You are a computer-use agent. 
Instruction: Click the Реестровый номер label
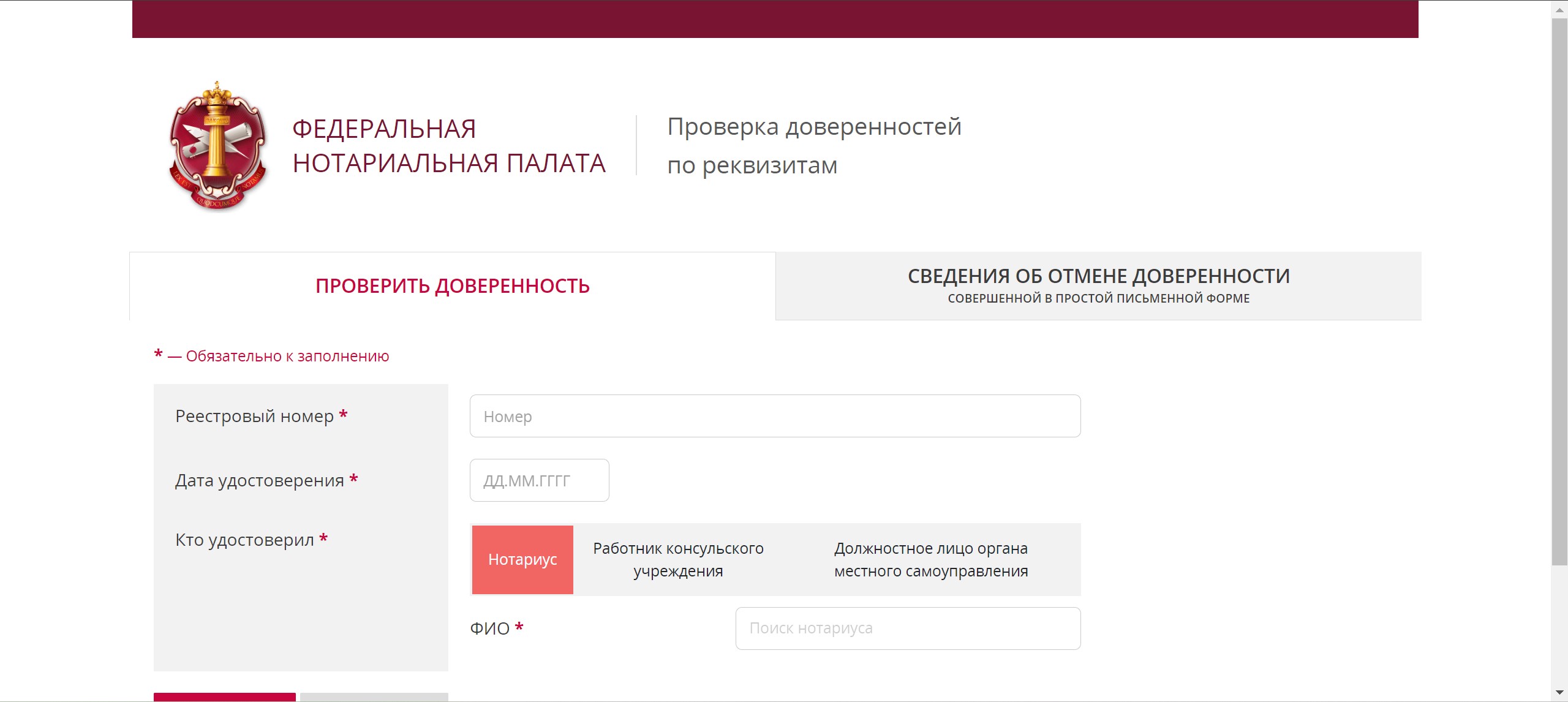click(254, 417)
